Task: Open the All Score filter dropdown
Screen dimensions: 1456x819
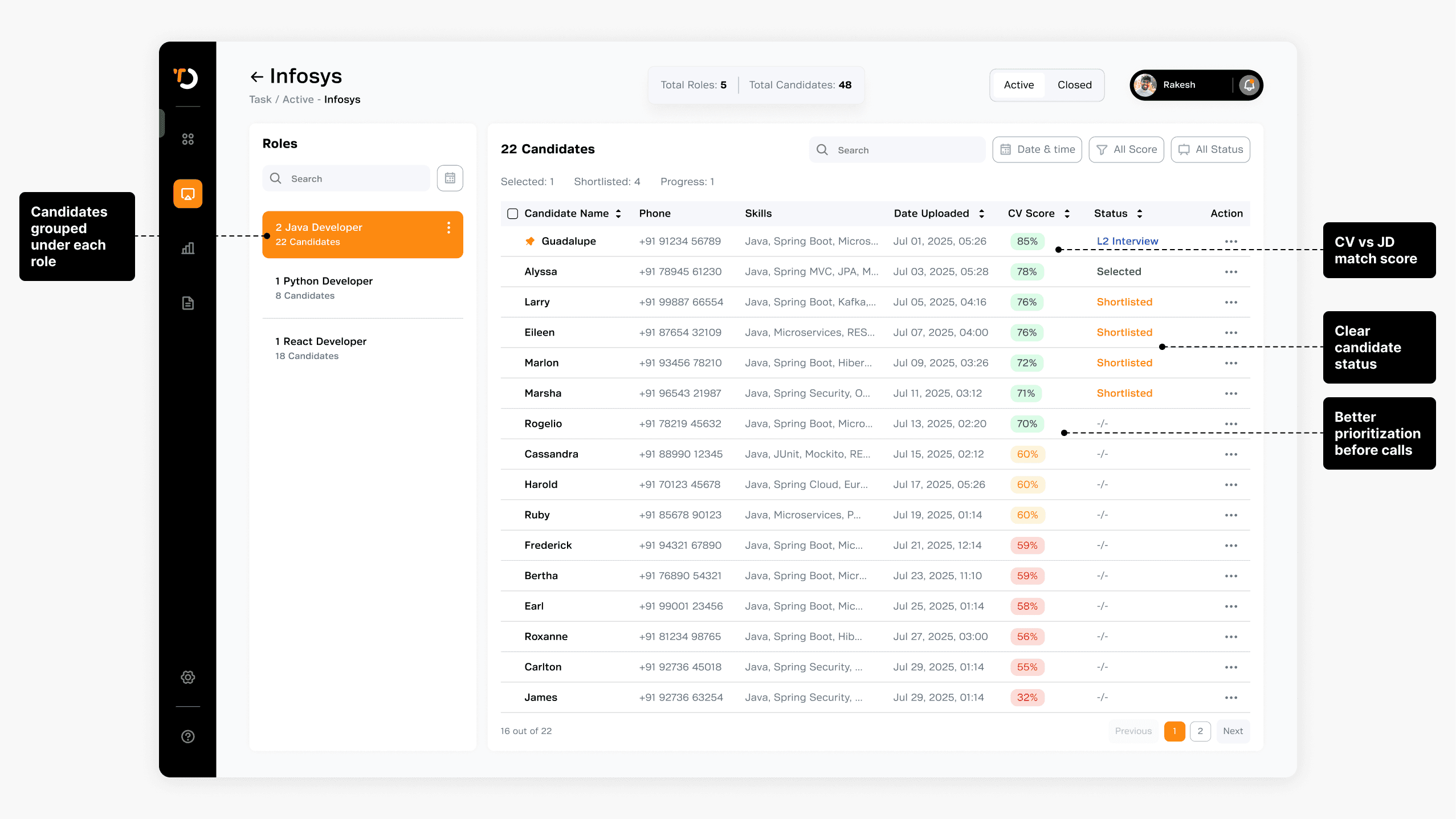Action: tap(1126, 149)
